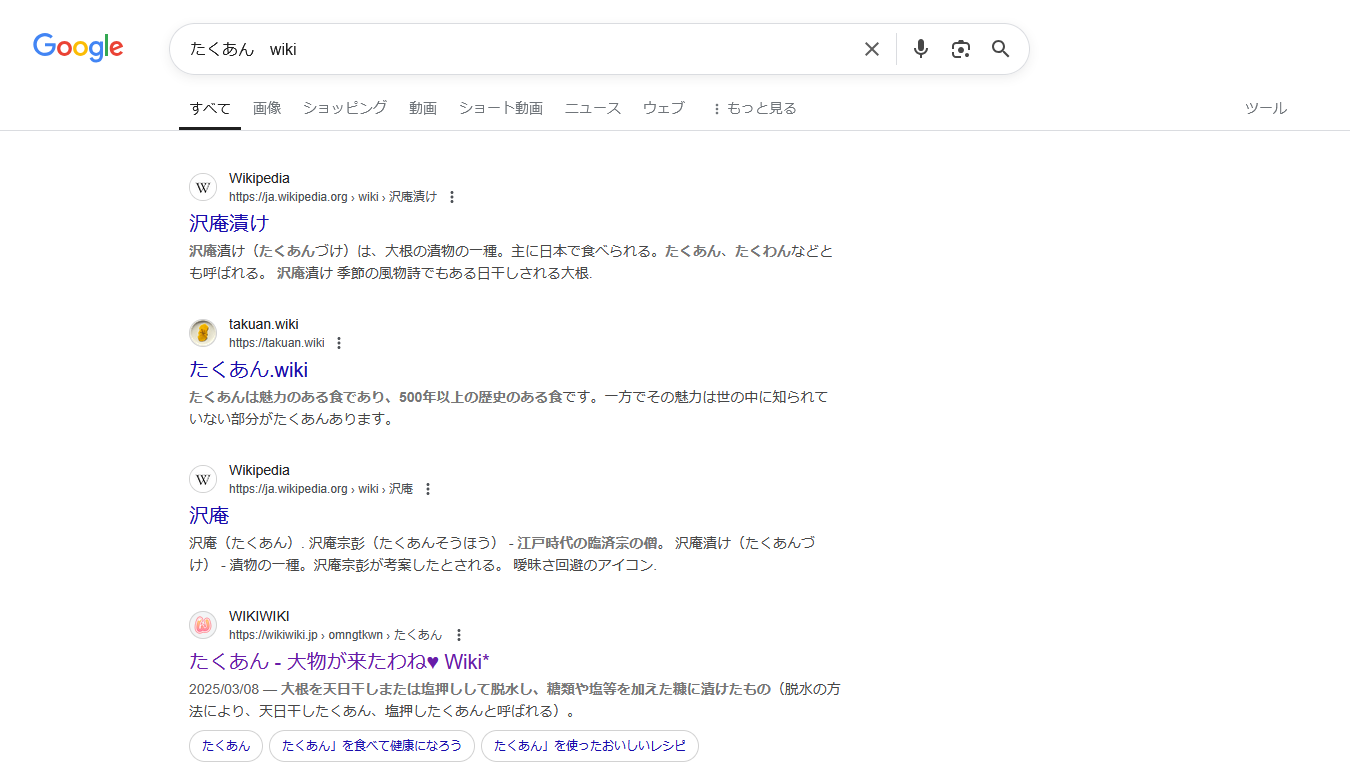Screen dimensions: 1350x783
Task: Click URL ja.wikipedia.org › wiki › 沢庵
Action: click(x=321, y=489)
